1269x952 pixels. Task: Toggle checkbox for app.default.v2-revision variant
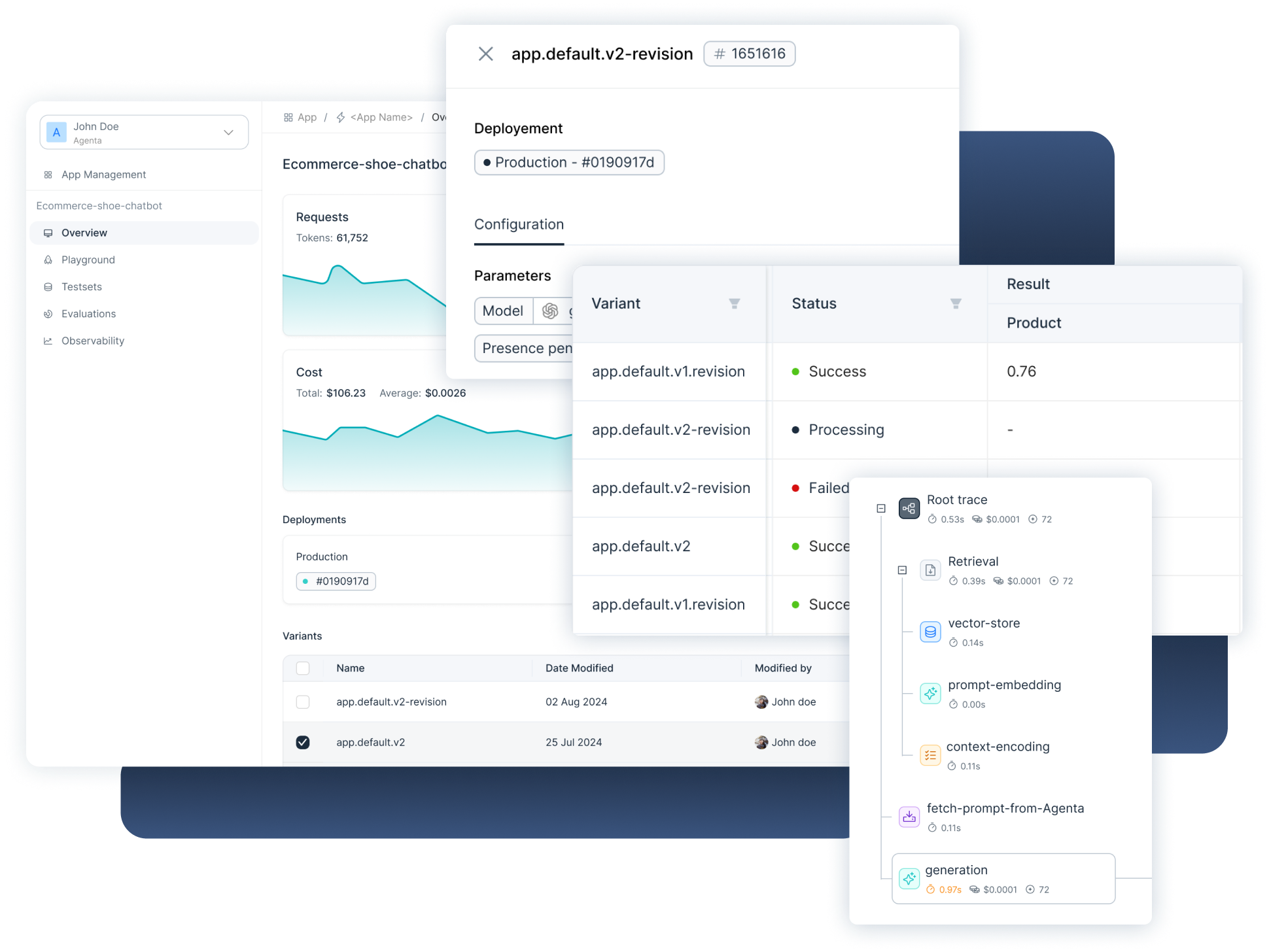click(303, 702)
